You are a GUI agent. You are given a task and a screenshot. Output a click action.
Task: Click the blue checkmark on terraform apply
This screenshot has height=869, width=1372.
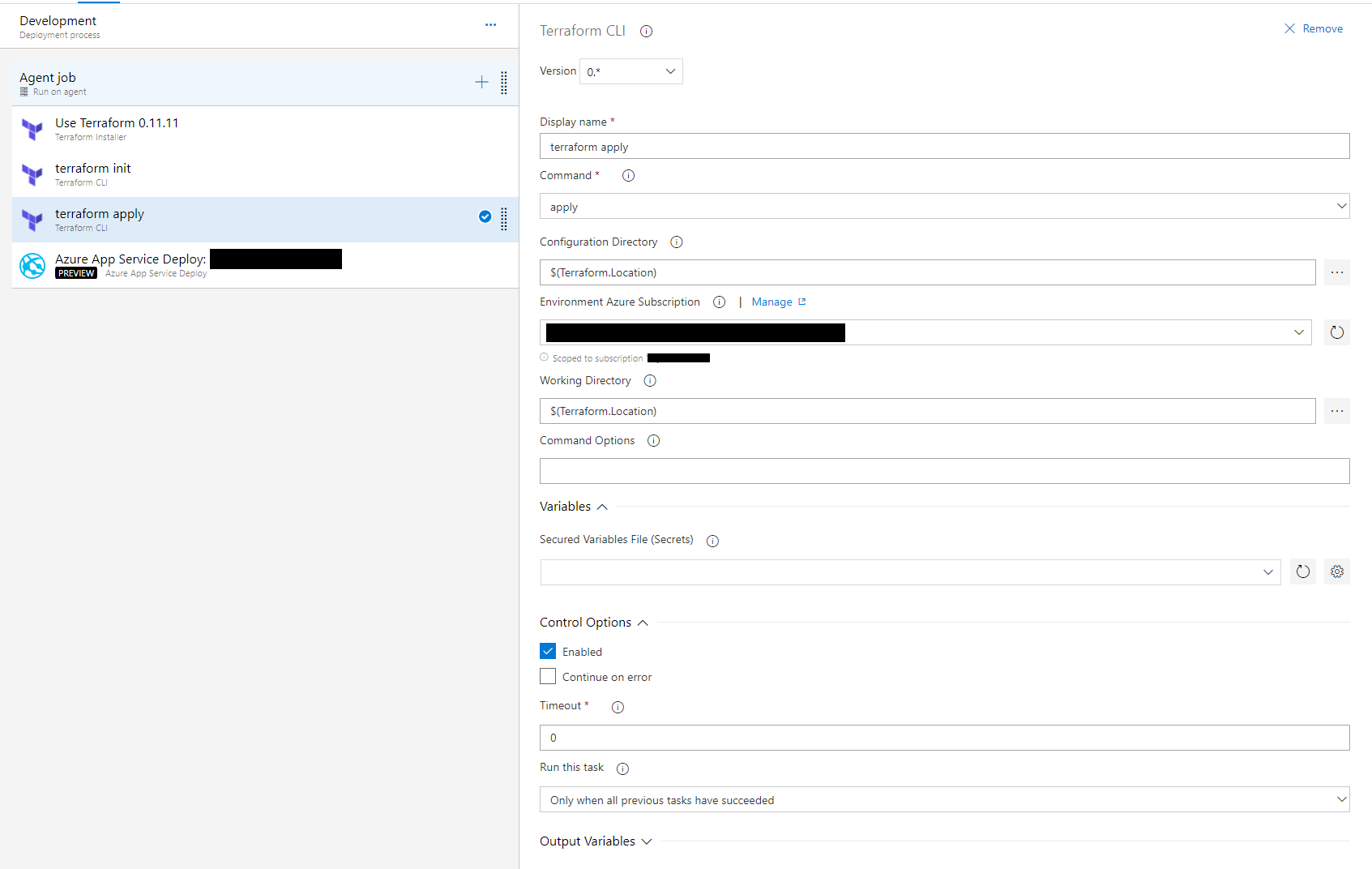485,216
